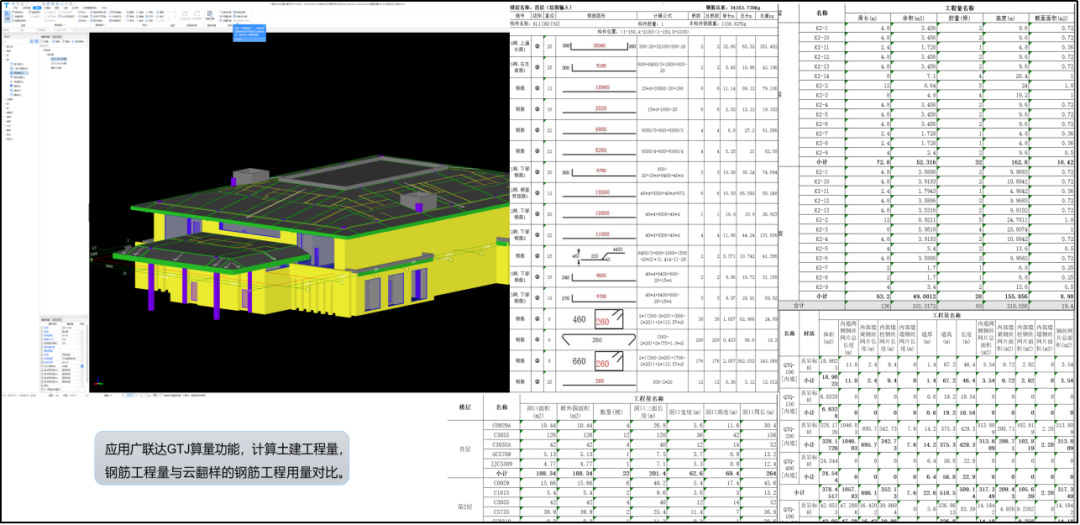The height and width of the screenshot is (525, 1080).
Task: Click the 首层 floor cell in openings table
Action: [465, 448]
